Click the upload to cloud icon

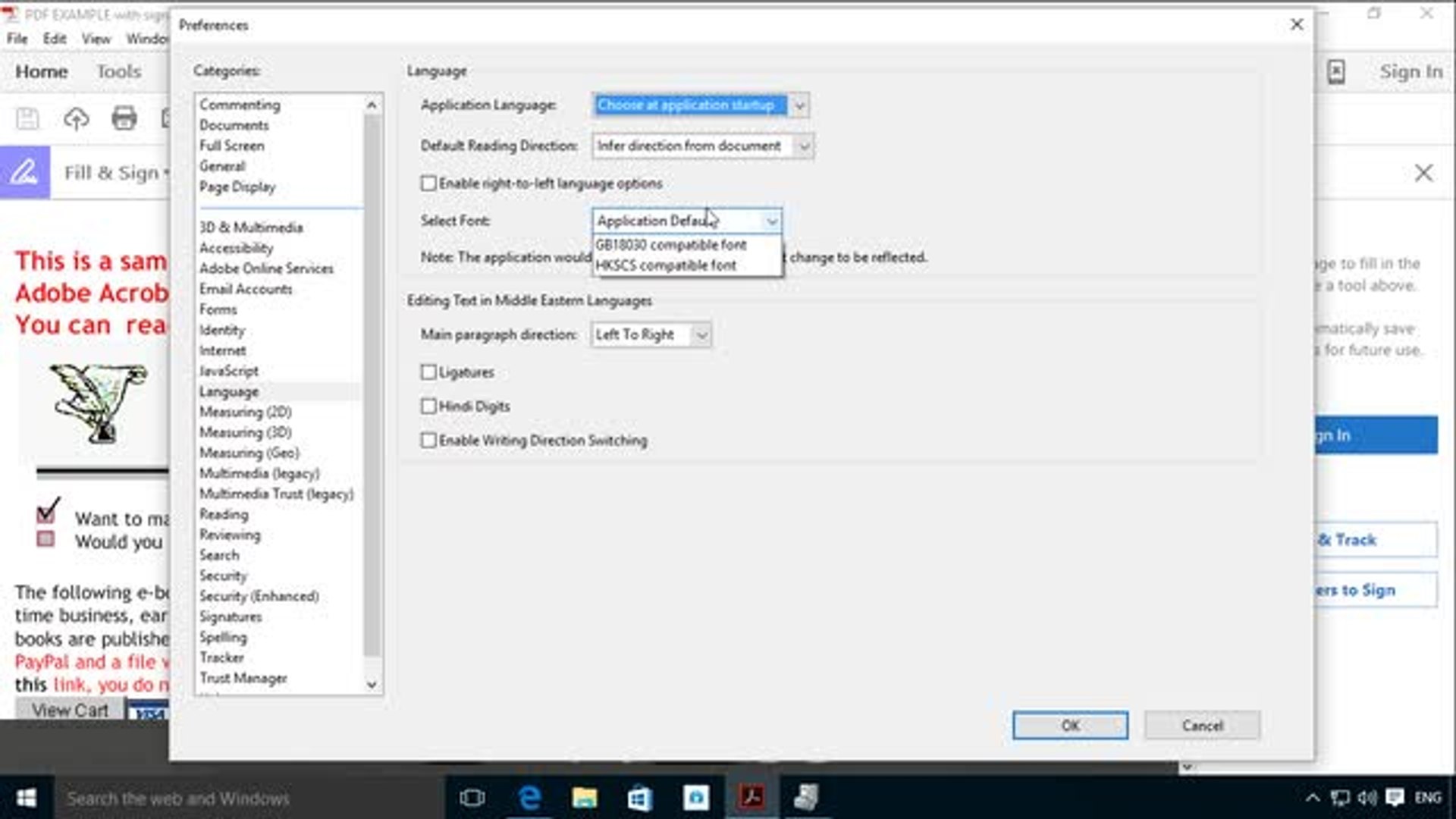[x=76, y=118]
